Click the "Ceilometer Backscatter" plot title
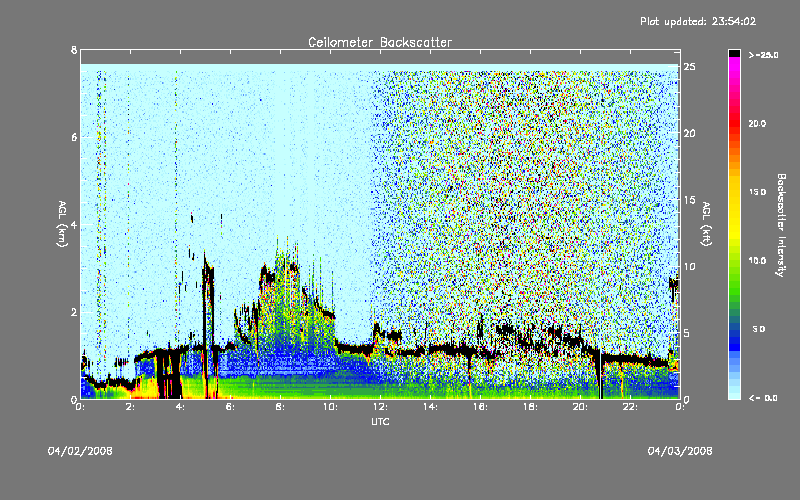This screenshot has height=500, width=800. [x=380, y=42]
